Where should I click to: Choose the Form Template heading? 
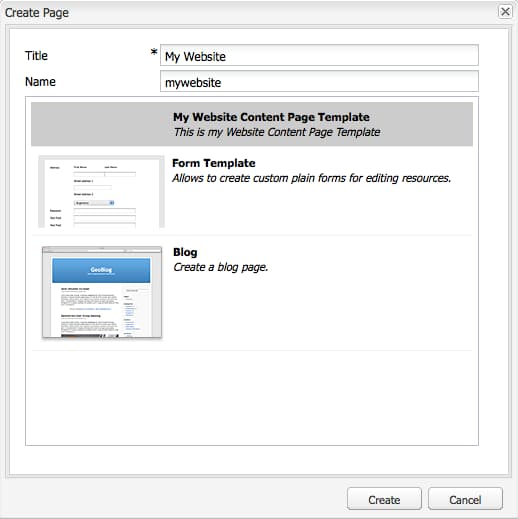[x=214, y=163]
